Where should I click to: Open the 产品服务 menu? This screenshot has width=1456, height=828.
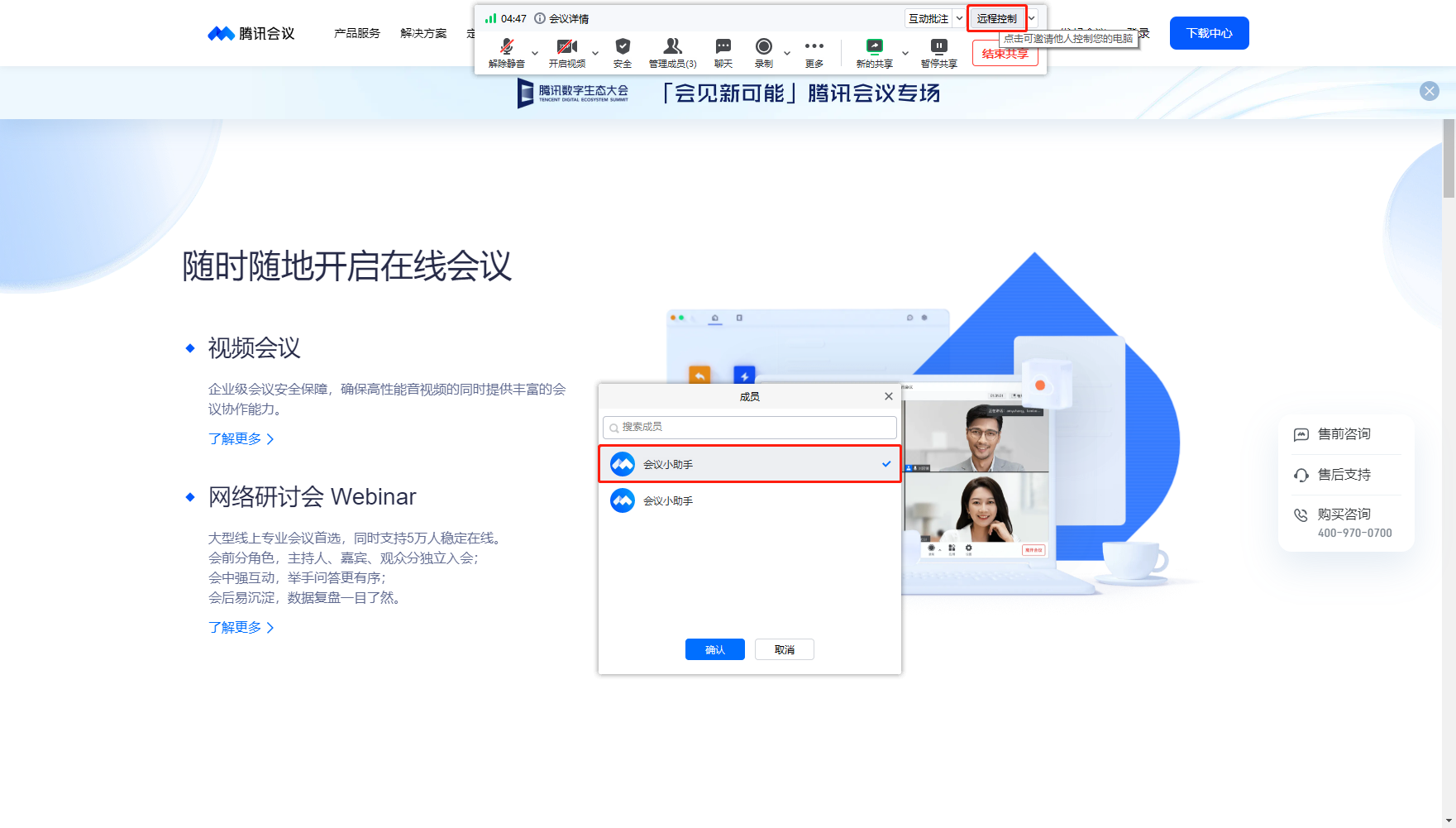click(357, 33)
